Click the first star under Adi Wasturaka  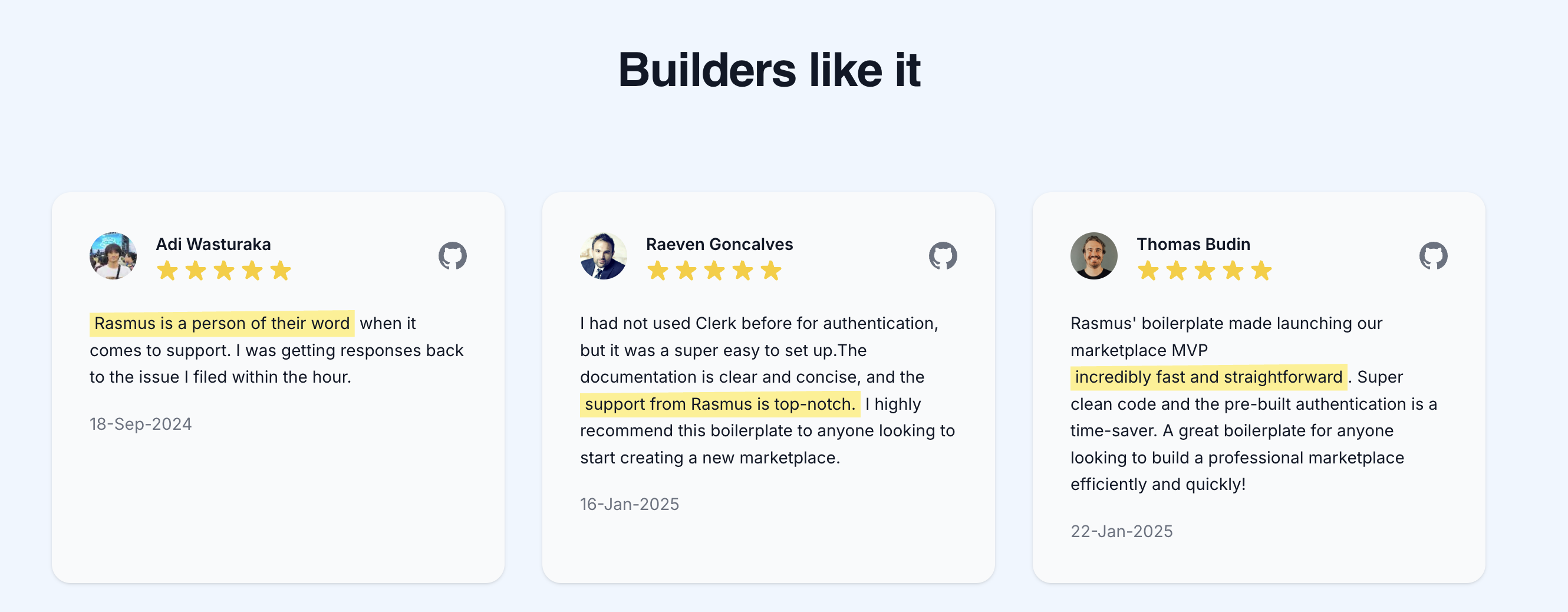[x=168, y=271]
